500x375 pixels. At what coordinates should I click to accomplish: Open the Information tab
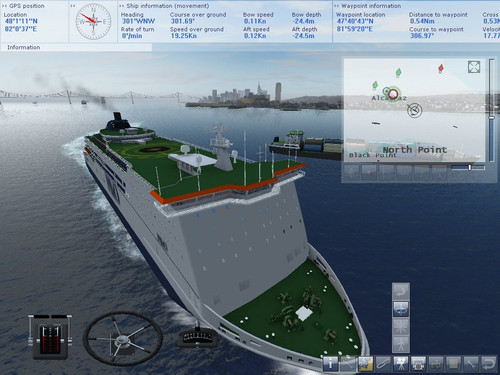coord(24,47)
